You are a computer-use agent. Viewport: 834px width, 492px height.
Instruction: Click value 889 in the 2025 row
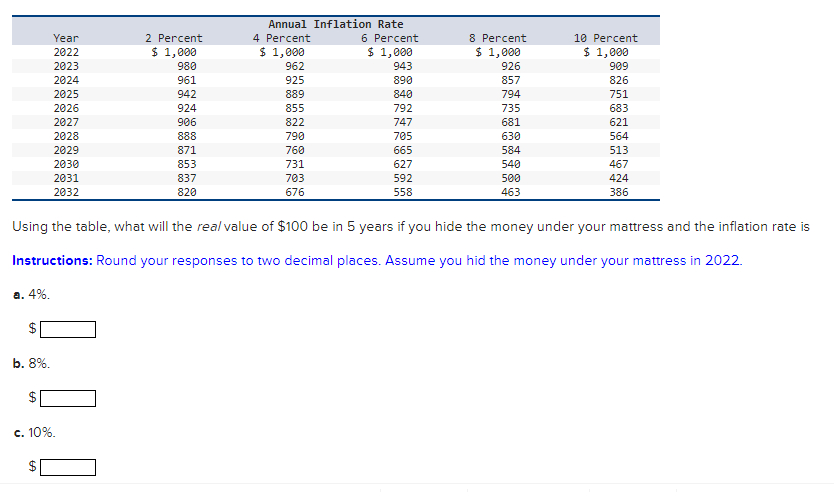[295, 94]
